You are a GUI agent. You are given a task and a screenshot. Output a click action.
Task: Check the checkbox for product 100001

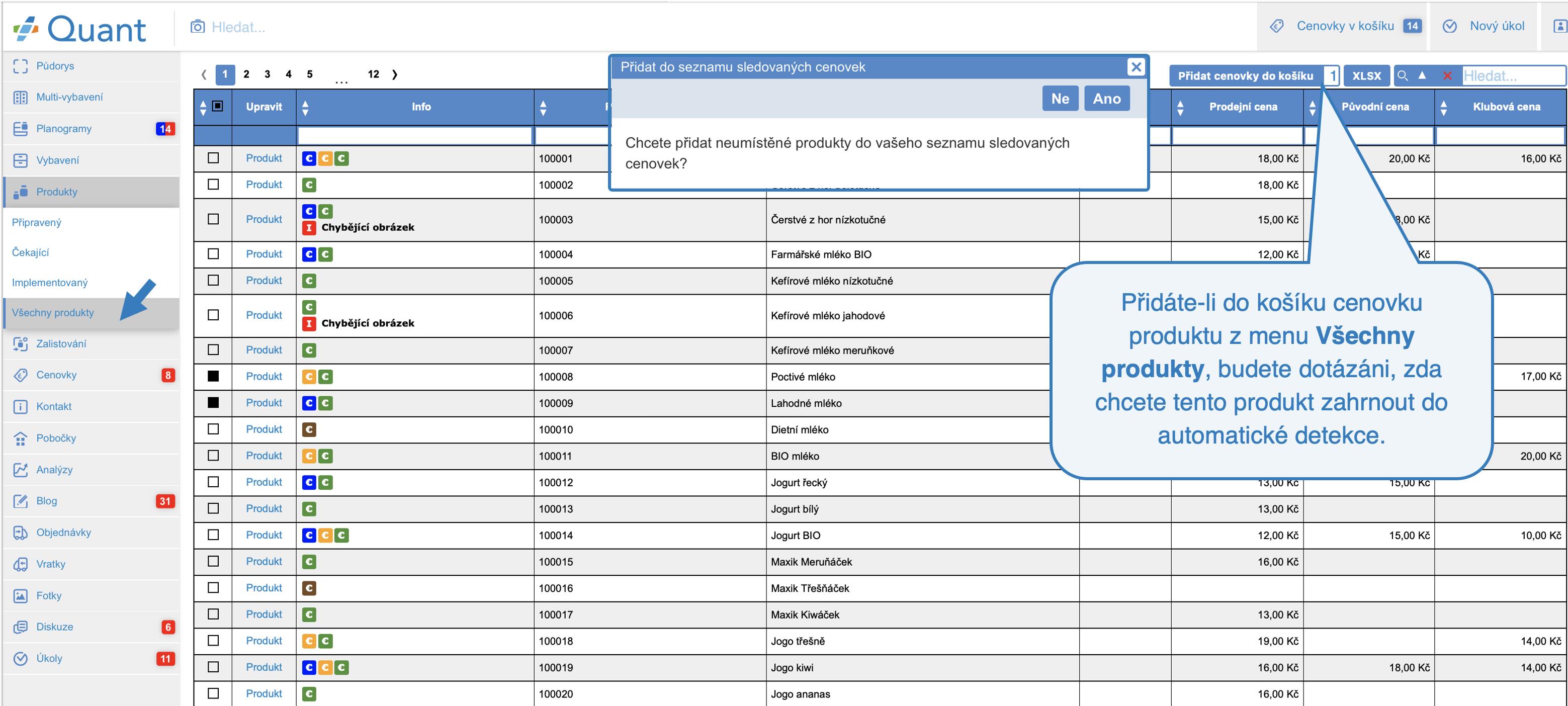click(x=213, y=157)
